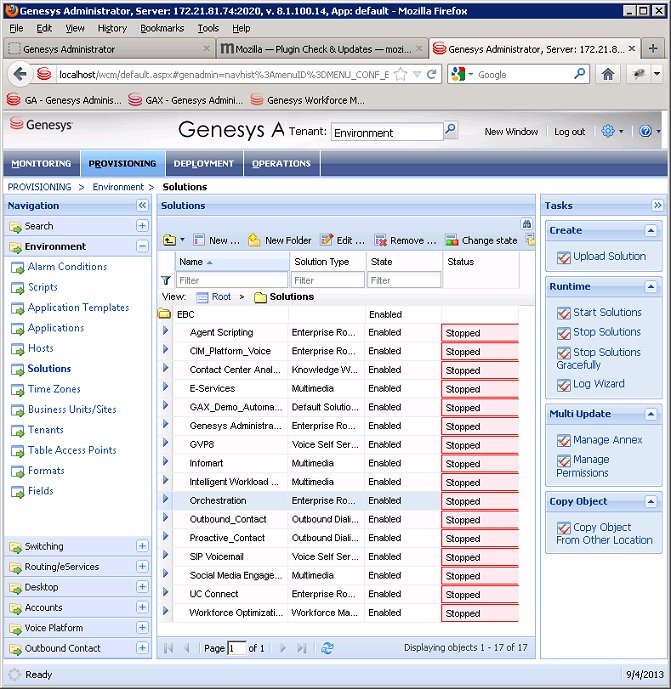671x689 pixels.
Task: Go to previous page arrow
Action: point(186,648)
